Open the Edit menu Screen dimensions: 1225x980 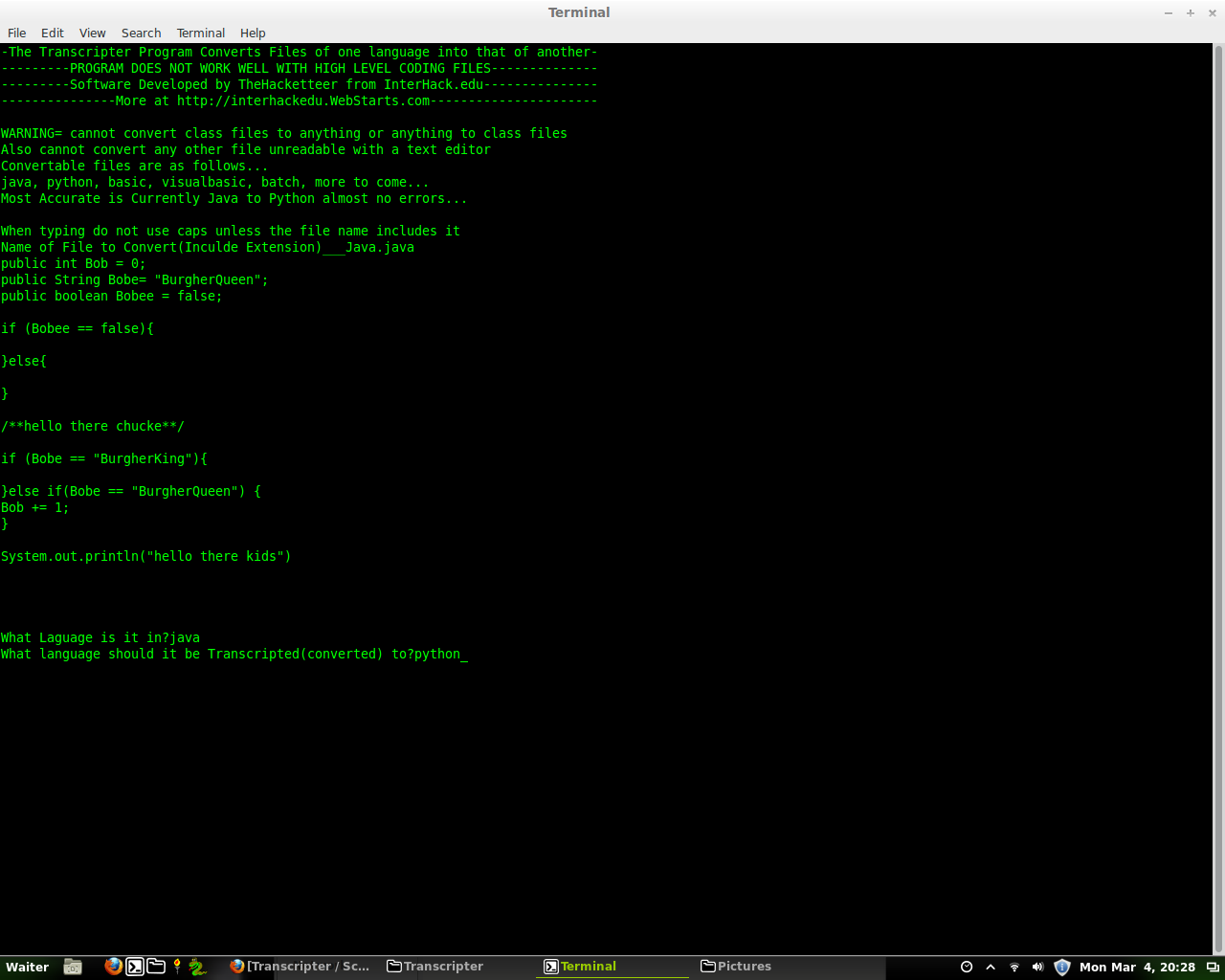(53, 33)
